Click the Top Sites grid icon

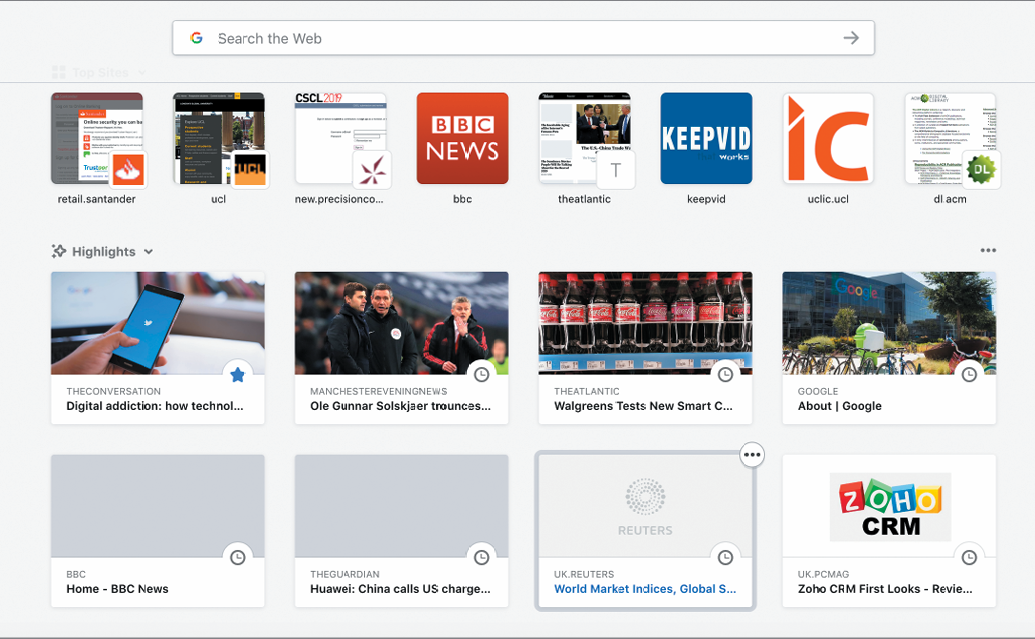[59, 72]
